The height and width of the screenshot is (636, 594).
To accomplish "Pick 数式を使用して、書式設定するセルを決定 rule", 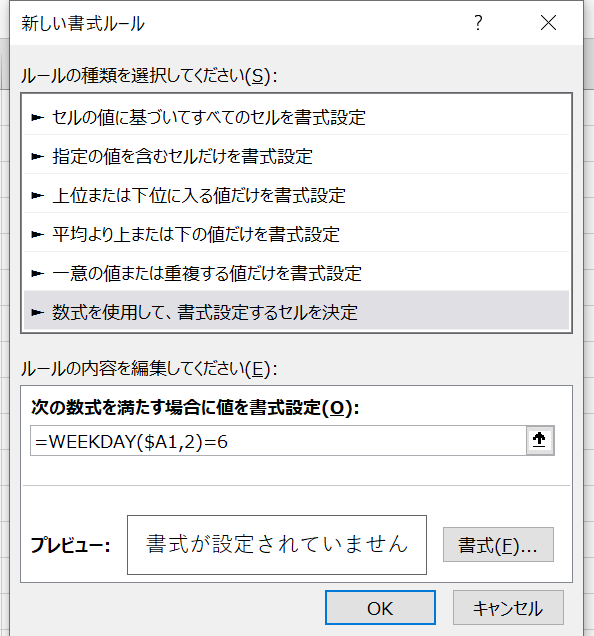I will pyautogui.click(x=296, y=311).
